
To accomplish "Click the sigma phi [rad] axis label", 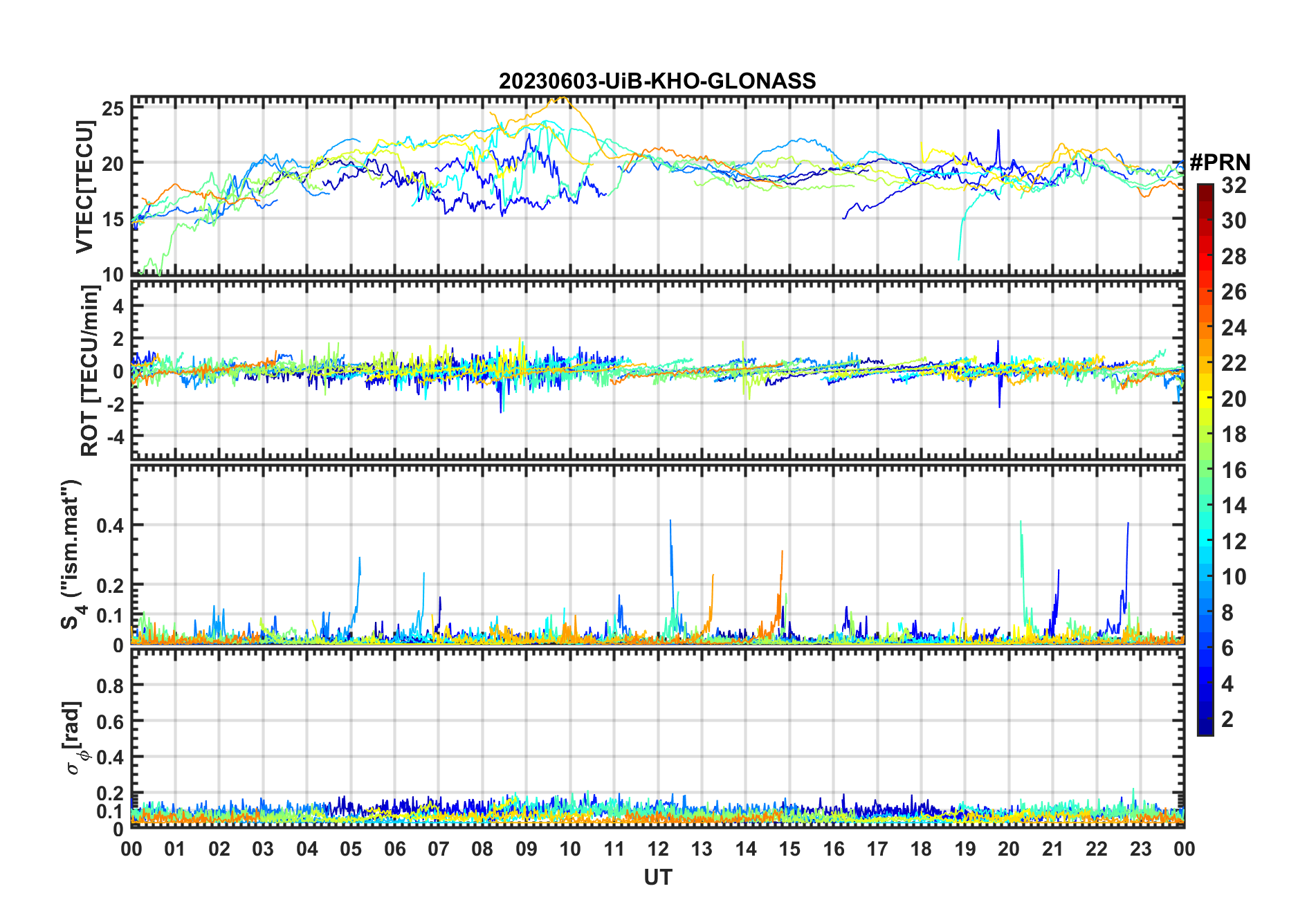I will pos(75,737).
